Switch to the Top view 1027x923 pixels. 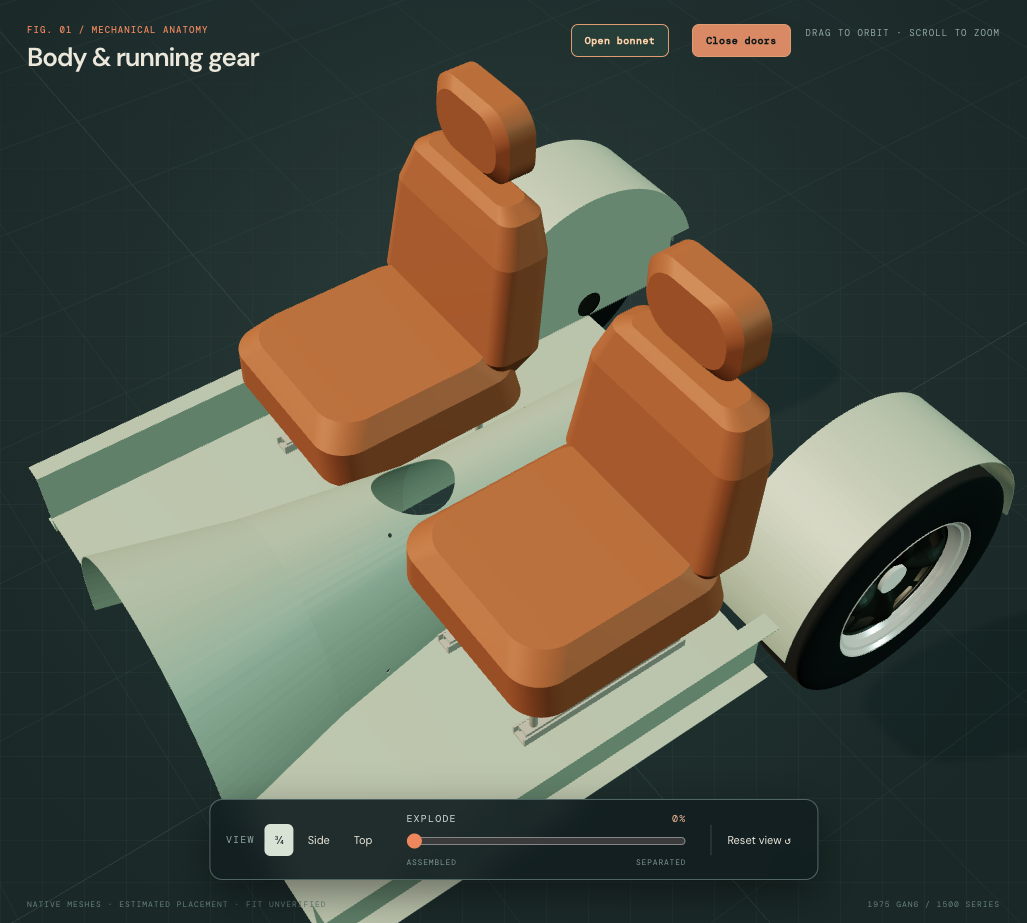tap(363, 840)
